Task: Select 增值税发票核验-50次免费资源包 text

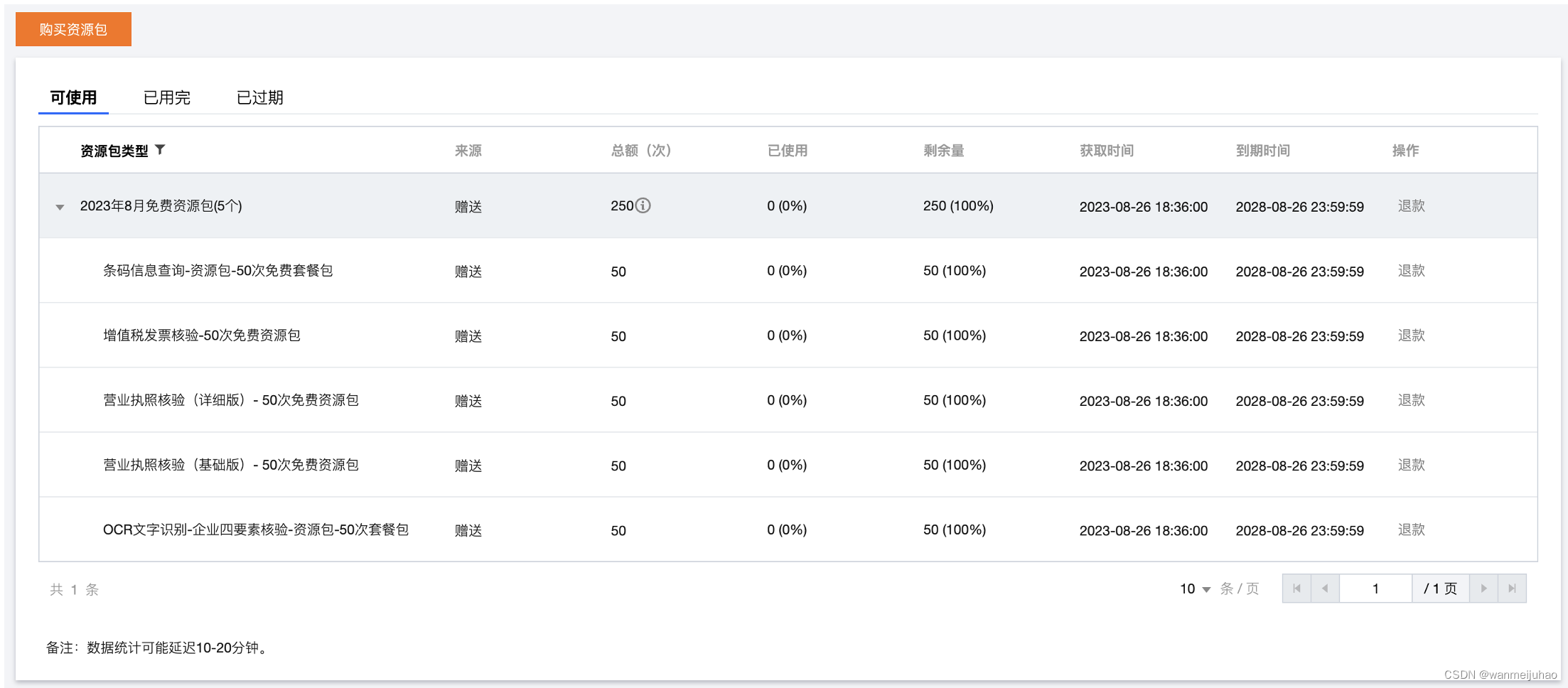Action: [x=201, y=335]
